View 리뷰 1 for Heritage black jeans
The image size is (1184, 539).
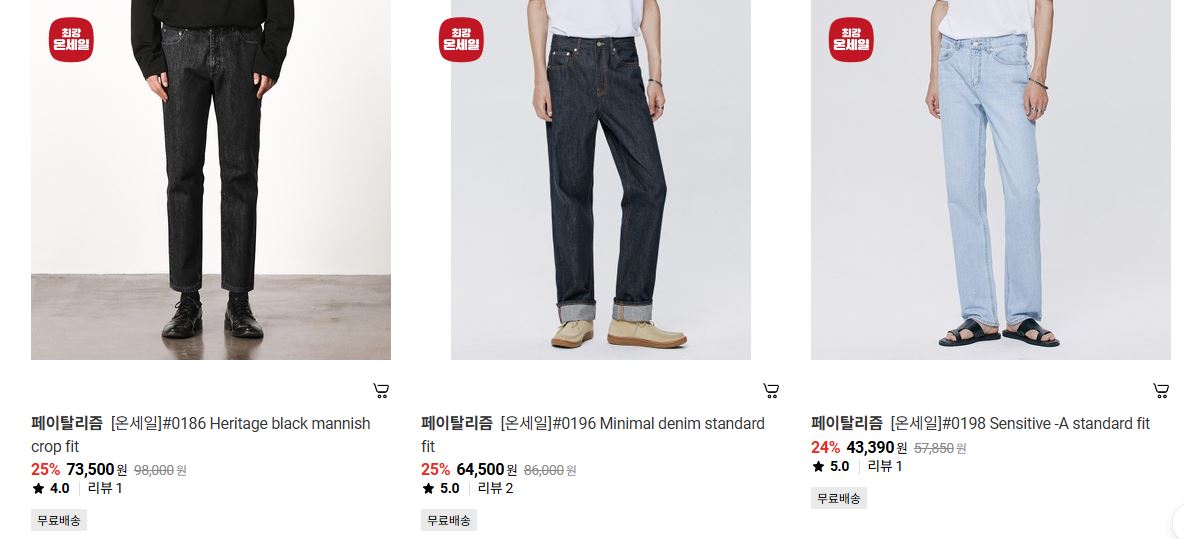[105, 488]
